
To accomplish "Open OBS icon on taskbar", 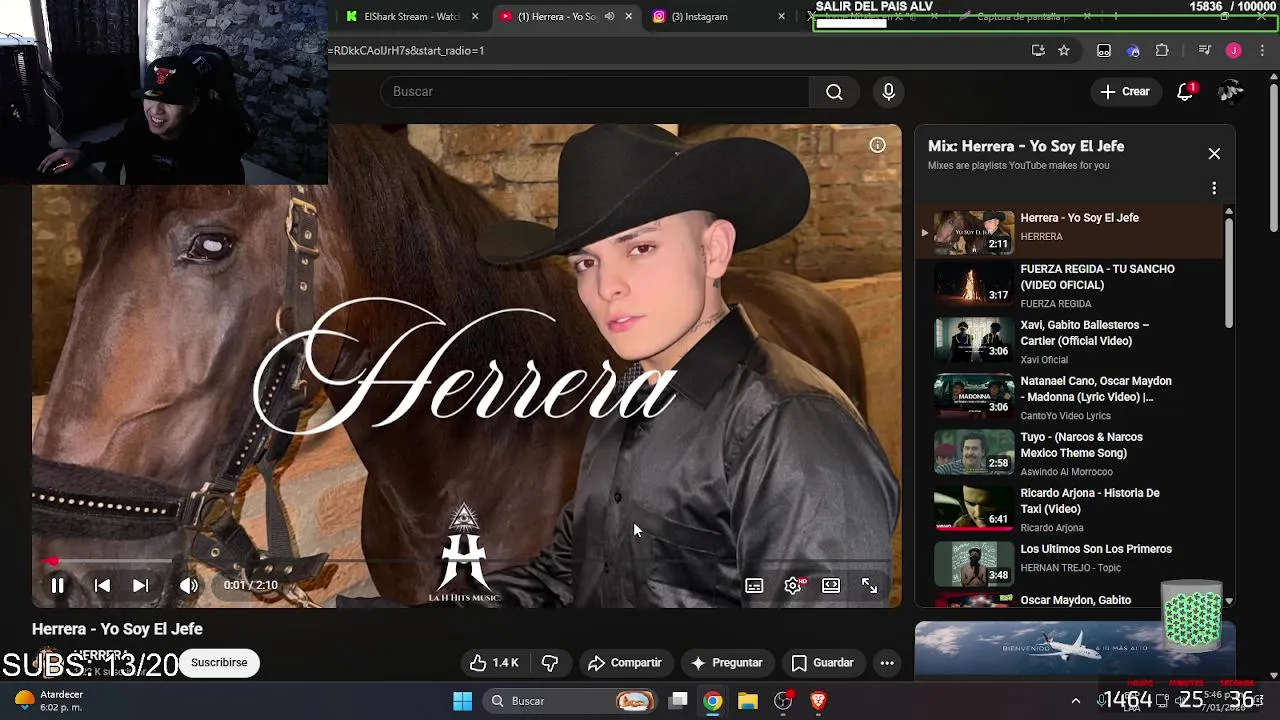I will (783, 701).
